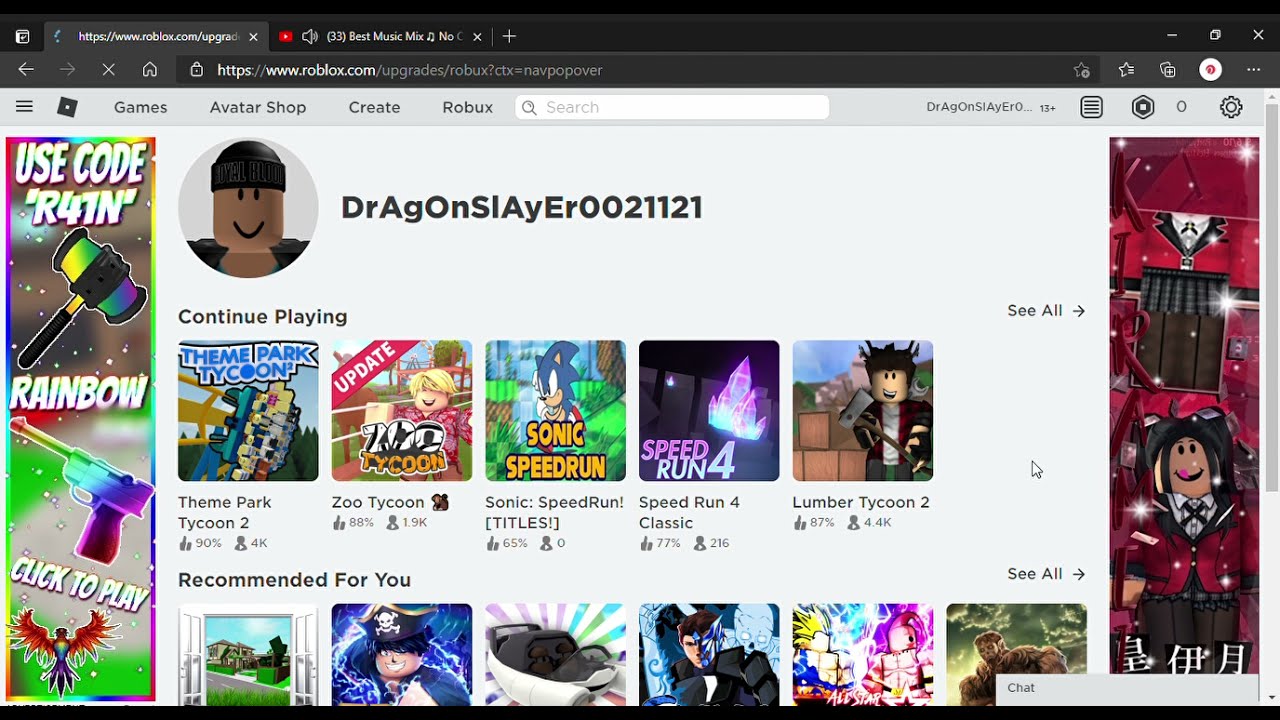Open browser profile avatar

(x=1210, y=70)
